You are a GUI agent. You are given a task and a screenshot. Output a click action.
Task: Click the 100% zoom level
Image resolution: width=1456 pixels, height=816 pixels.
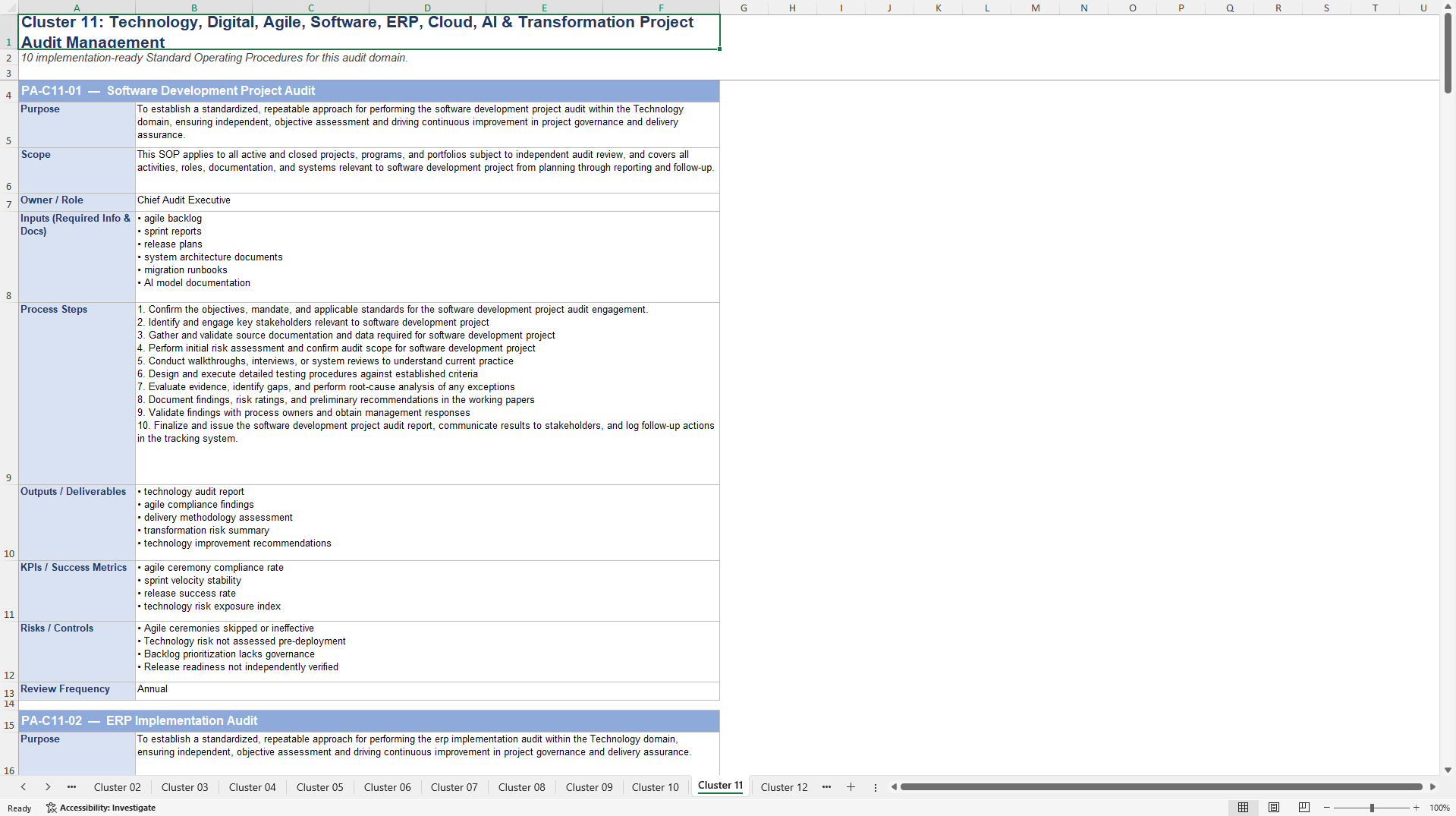pyautogui.click(x=1439, y=808)
